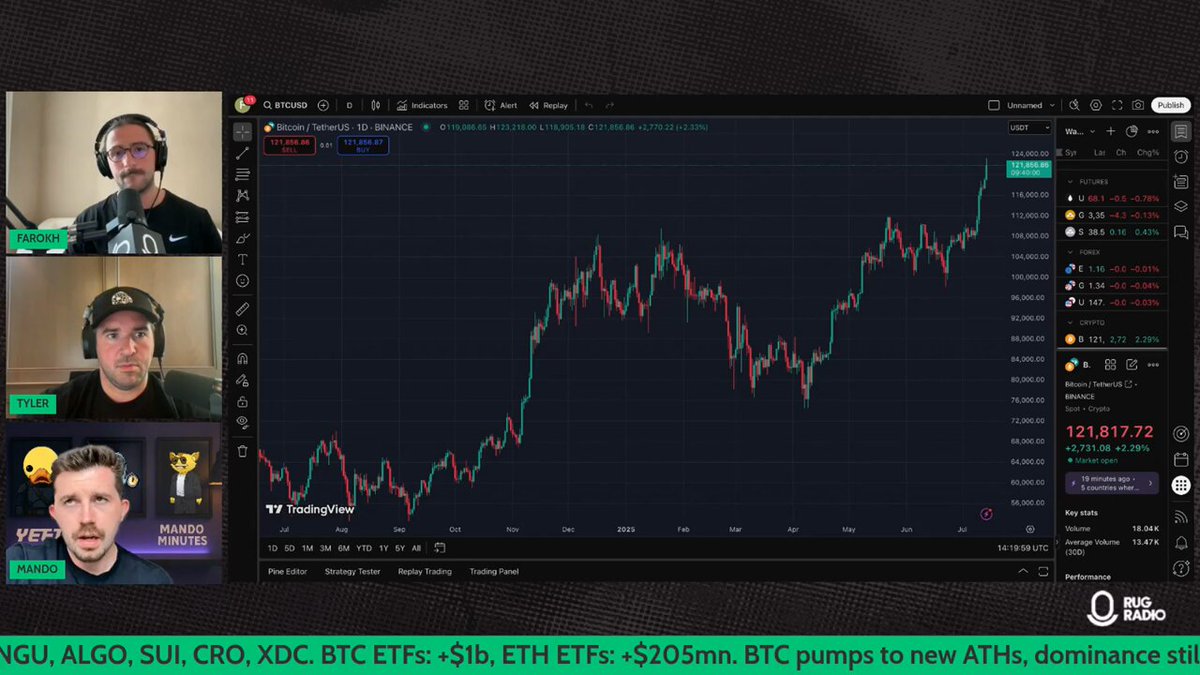This screenshot has width=1200, height=675.
Task: Open indicator templates grid icon
Action: pos(464,105)
